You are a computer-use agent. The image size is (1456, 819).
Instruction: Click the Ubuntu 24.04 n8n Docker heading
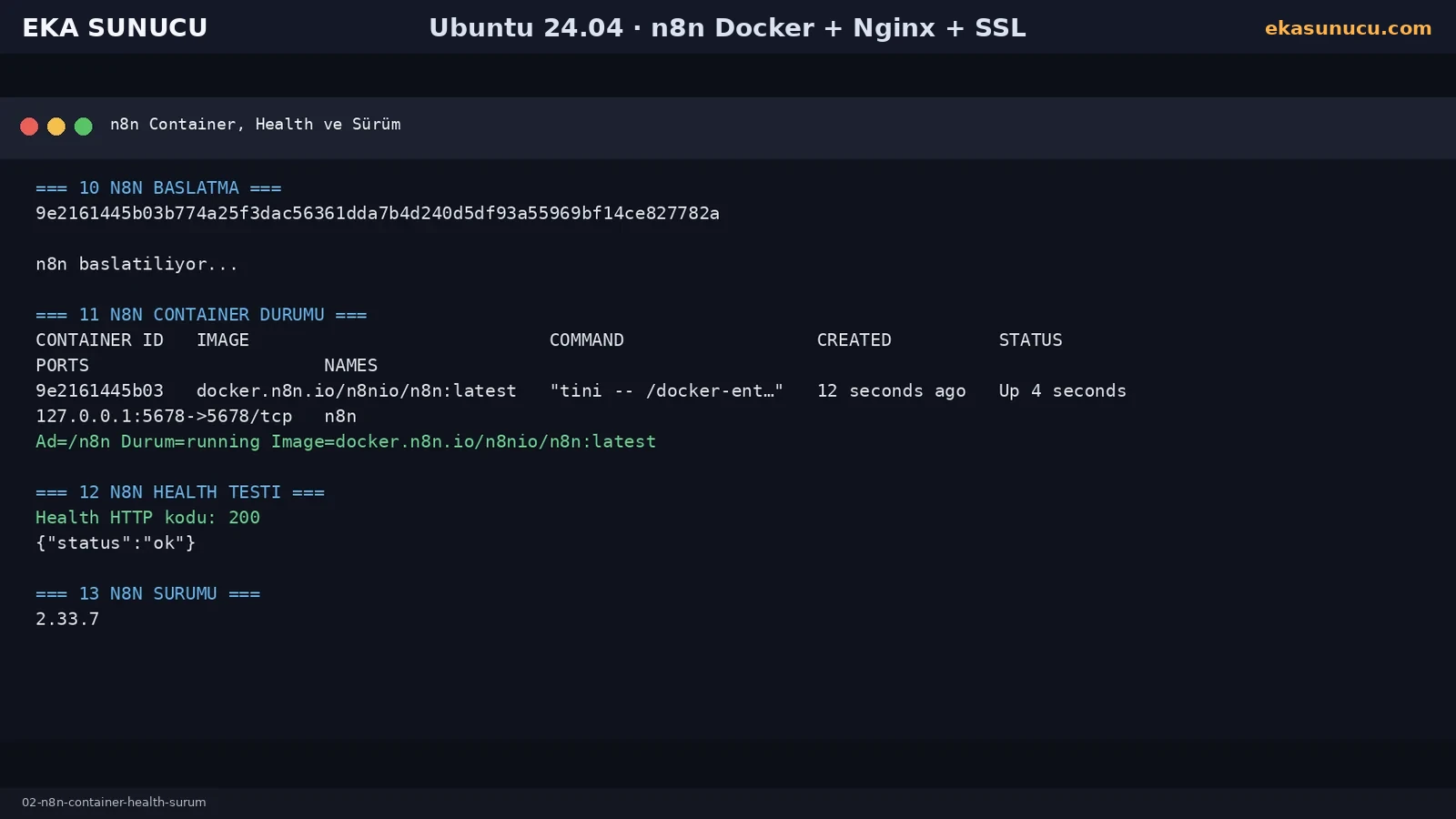click(727, 28)
